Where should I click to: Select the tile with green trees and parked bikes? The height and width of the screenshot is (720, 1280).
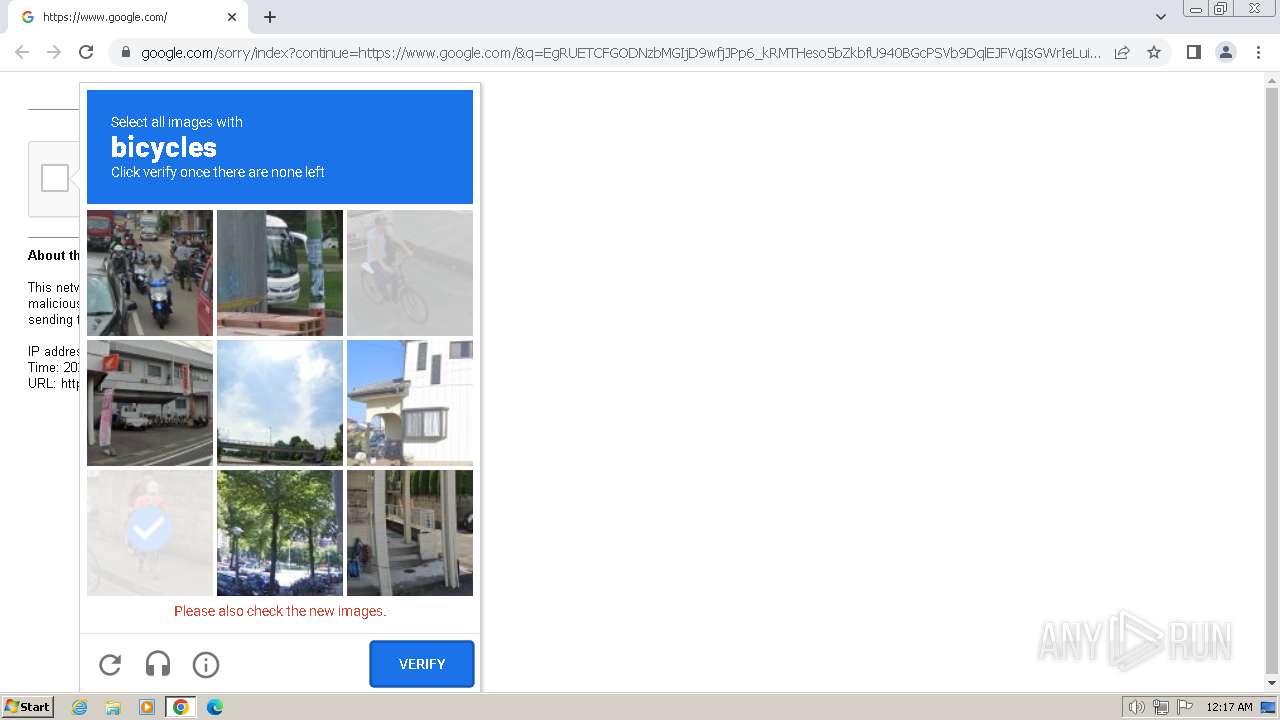point(280,533)
